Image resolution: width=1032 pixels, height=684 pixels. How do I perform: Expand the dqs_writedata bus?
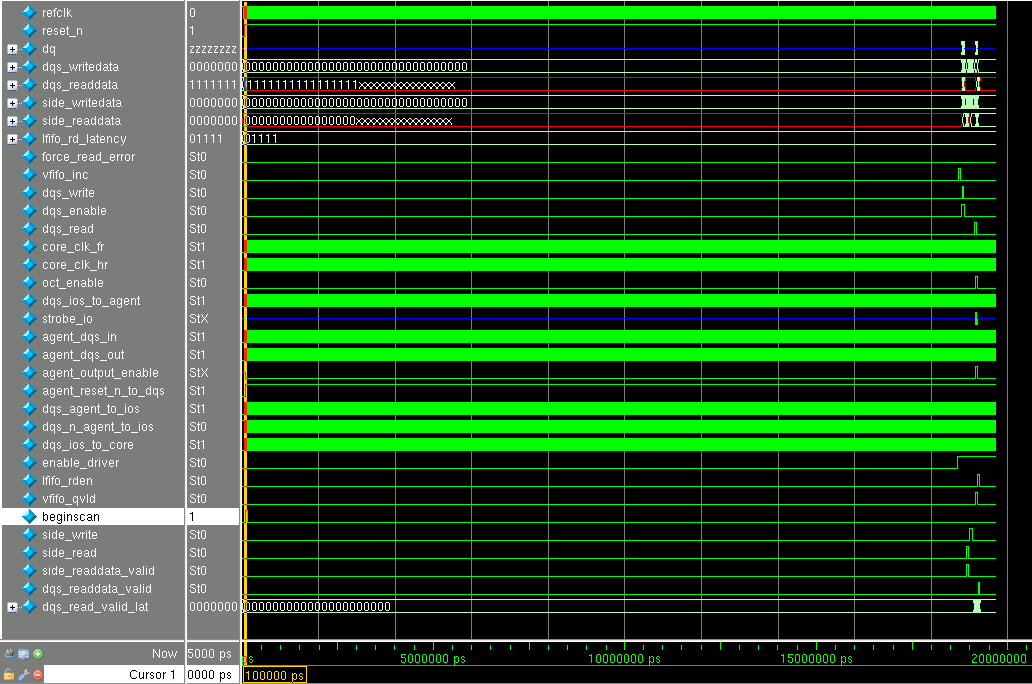(12, 67)
